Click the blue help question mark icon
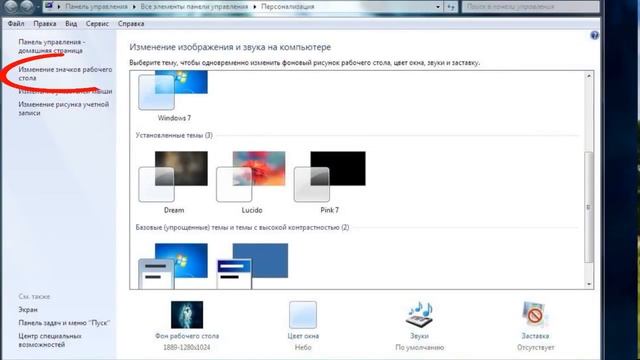This screenshot has height=360, width=640. pos(594,36)
